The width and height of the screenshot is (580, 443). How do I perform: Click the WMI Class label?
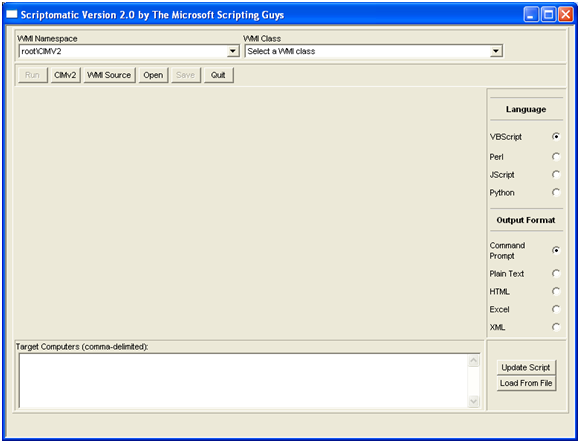pyautogui.click(x=262, y=38)
